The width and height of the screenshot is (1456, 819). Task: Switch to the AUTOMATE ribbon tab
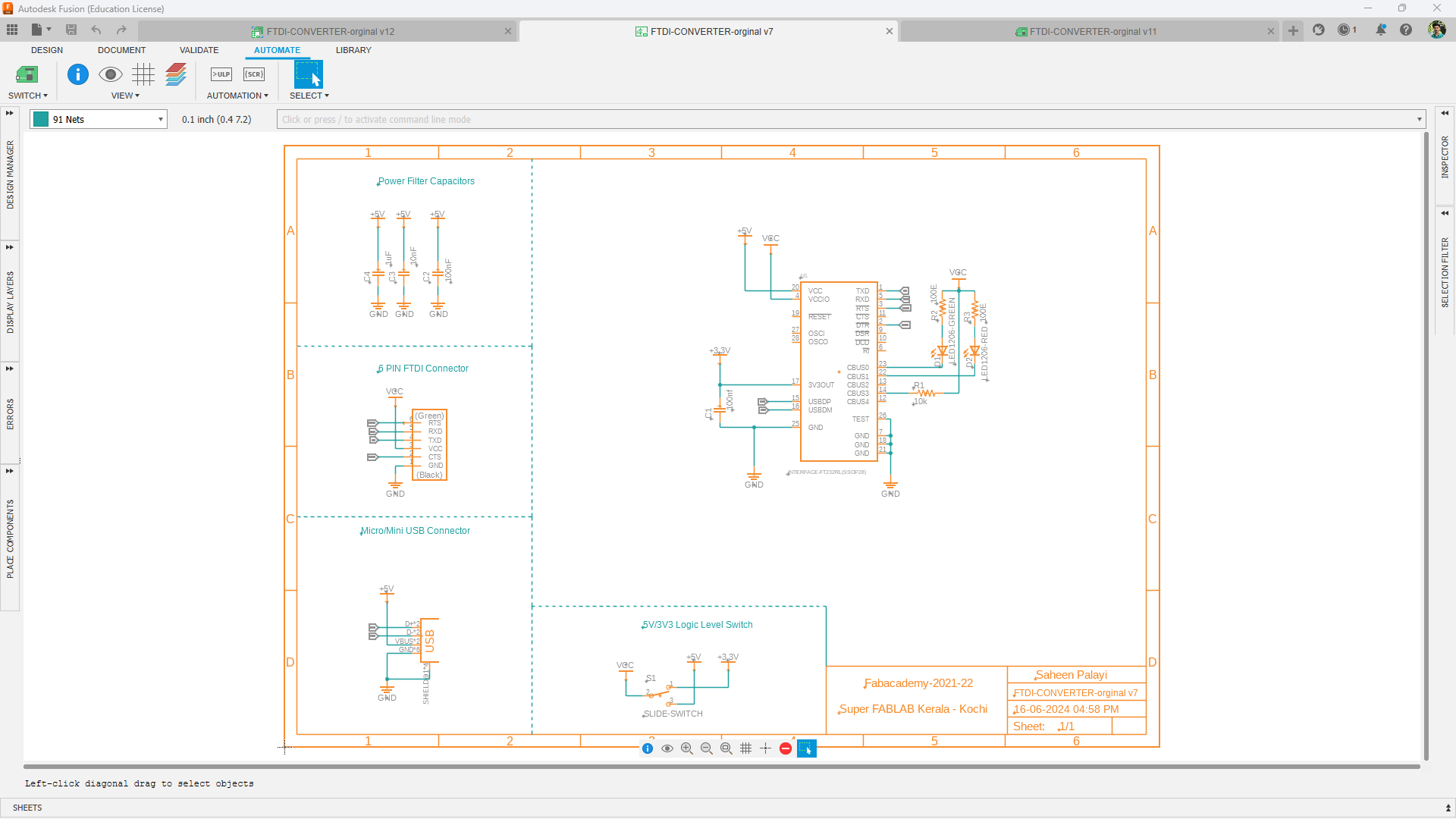277,50
